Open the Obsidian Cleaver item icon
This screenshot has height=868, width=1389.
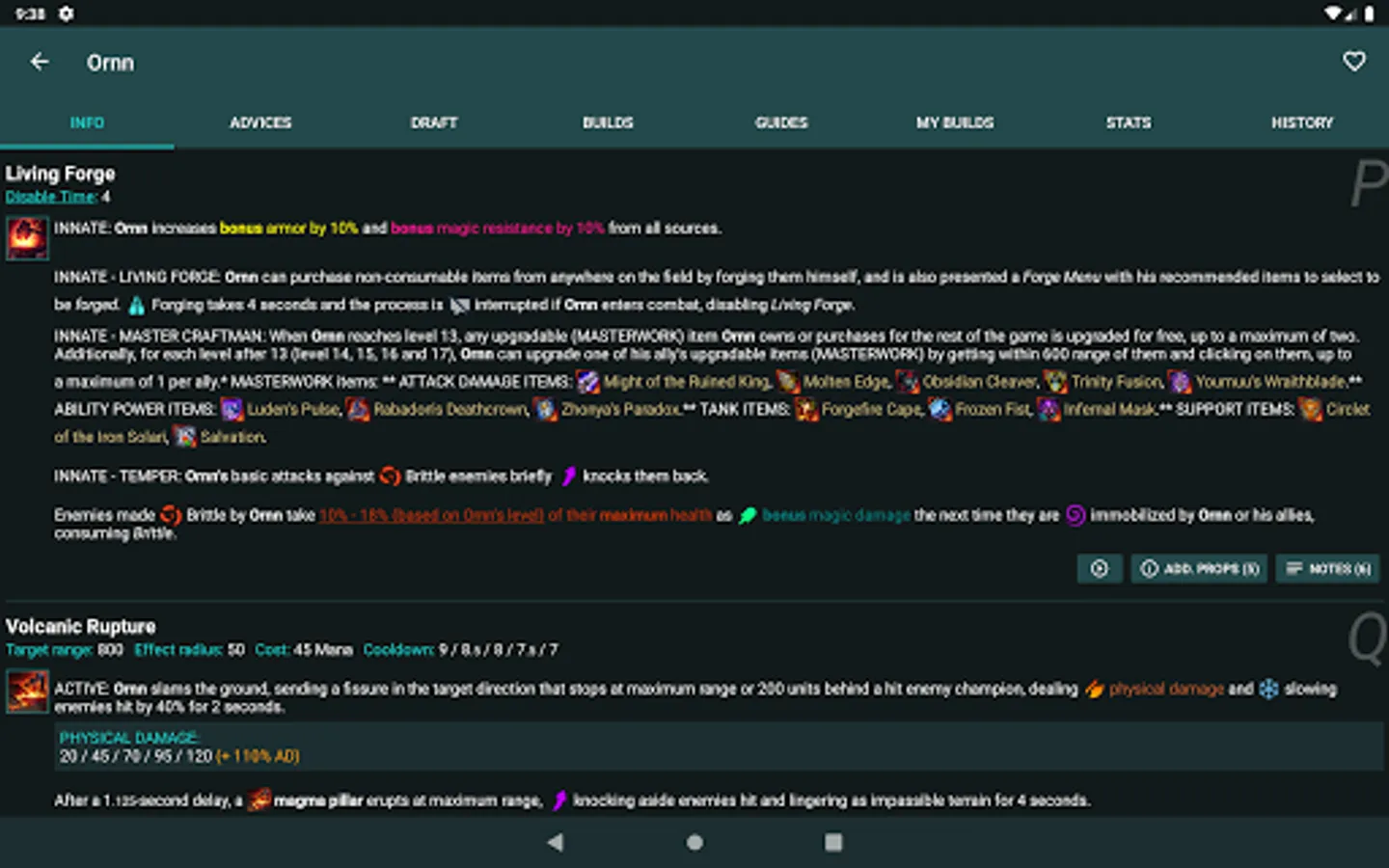pos(908,382)
